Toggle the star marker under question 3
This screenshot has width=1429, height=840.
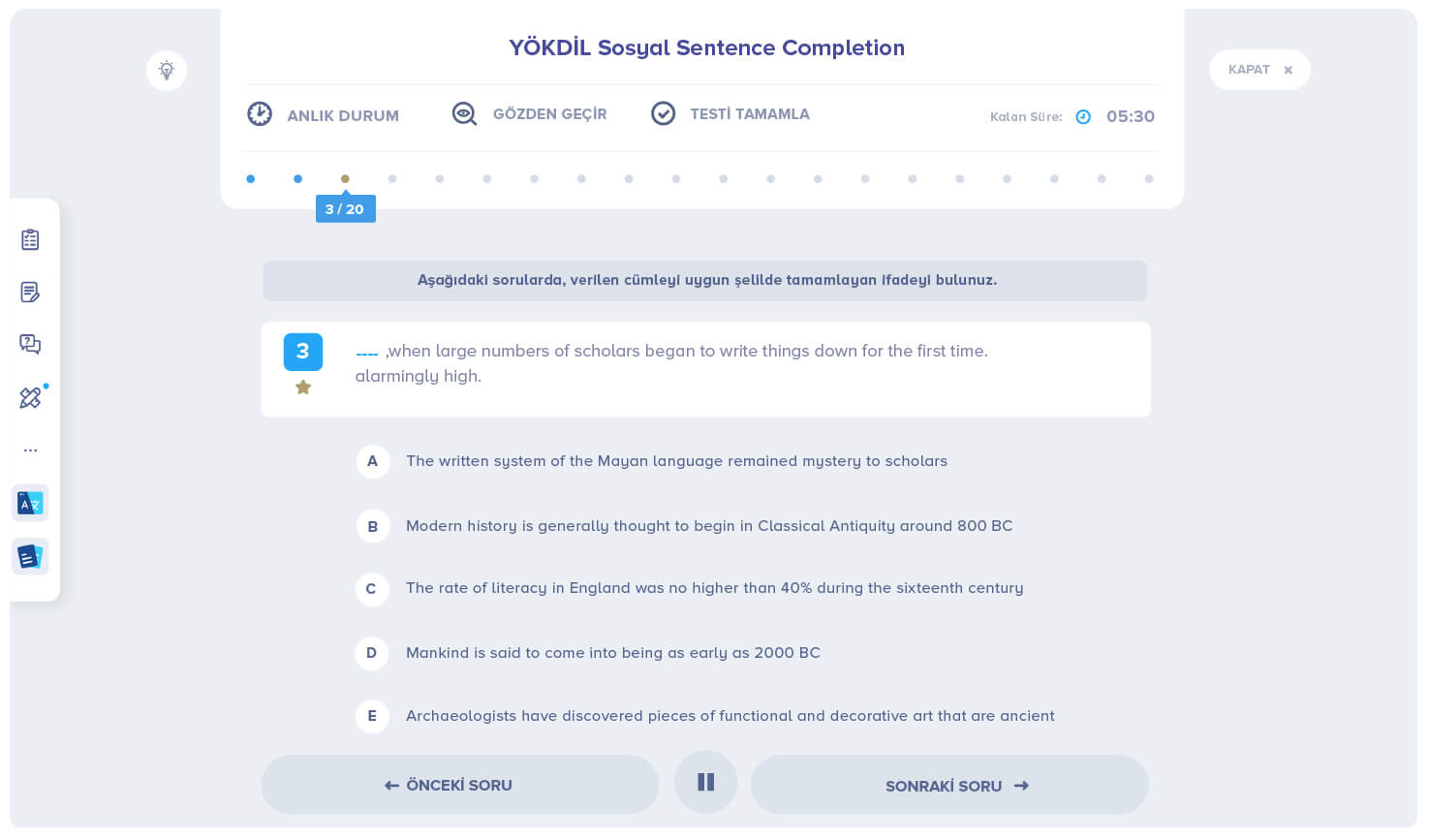pyautogui.click(x=303, y=388)
